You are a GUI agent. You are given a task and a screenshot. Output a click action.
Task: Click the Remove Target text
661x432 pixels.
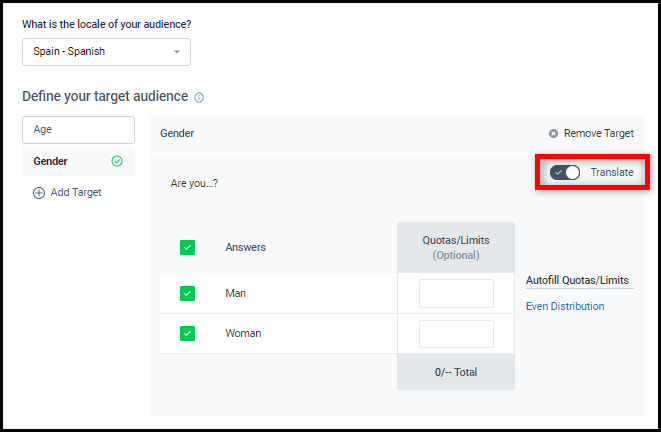(x=599, y=133)
